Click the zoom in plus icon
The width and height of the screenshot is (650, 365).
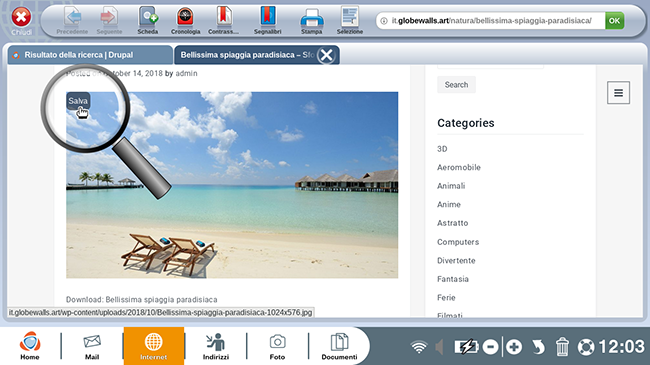point(514,346)
